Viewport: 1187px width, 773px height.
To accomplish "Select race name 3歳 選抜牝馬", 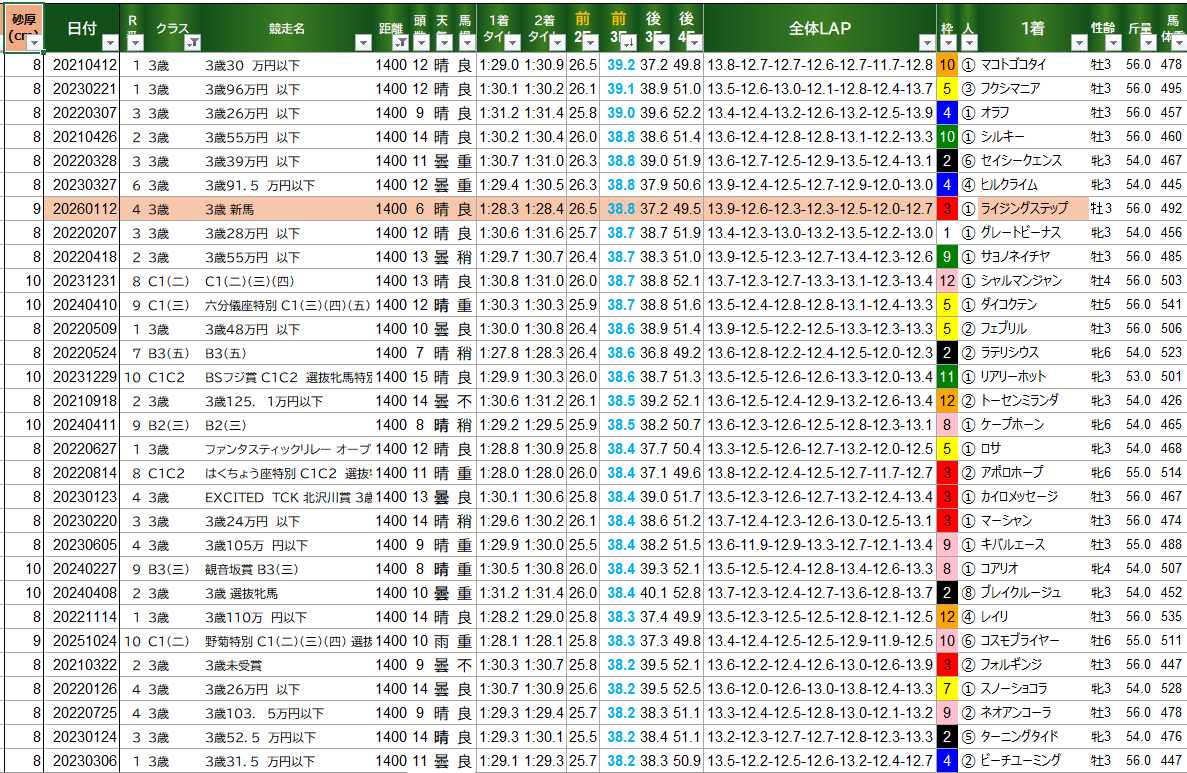I will 287,594.
